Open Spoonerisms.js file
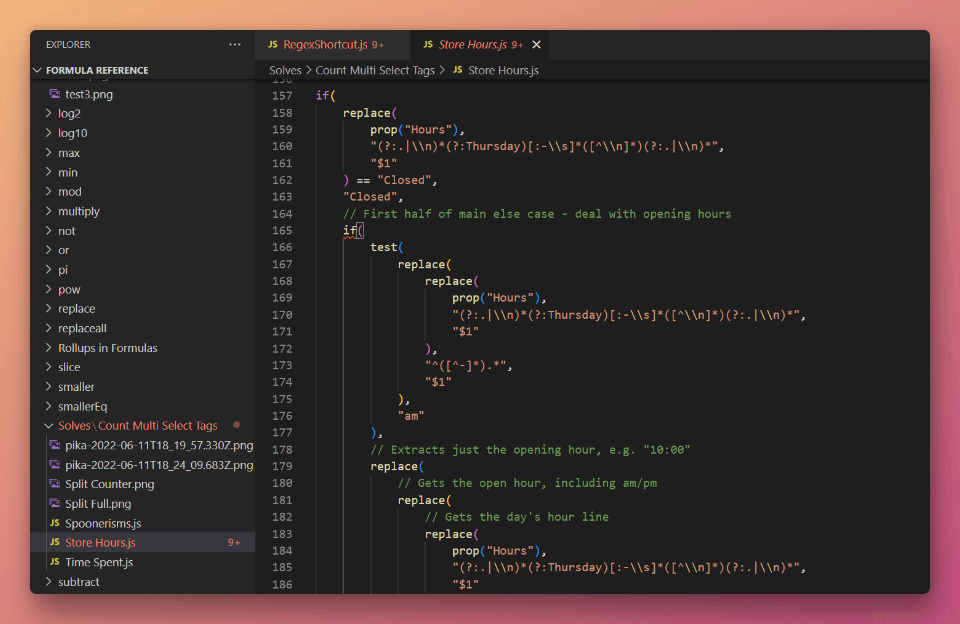Image resolution: width=960 pixels, height=624 pixels. (x=103, y=523)
